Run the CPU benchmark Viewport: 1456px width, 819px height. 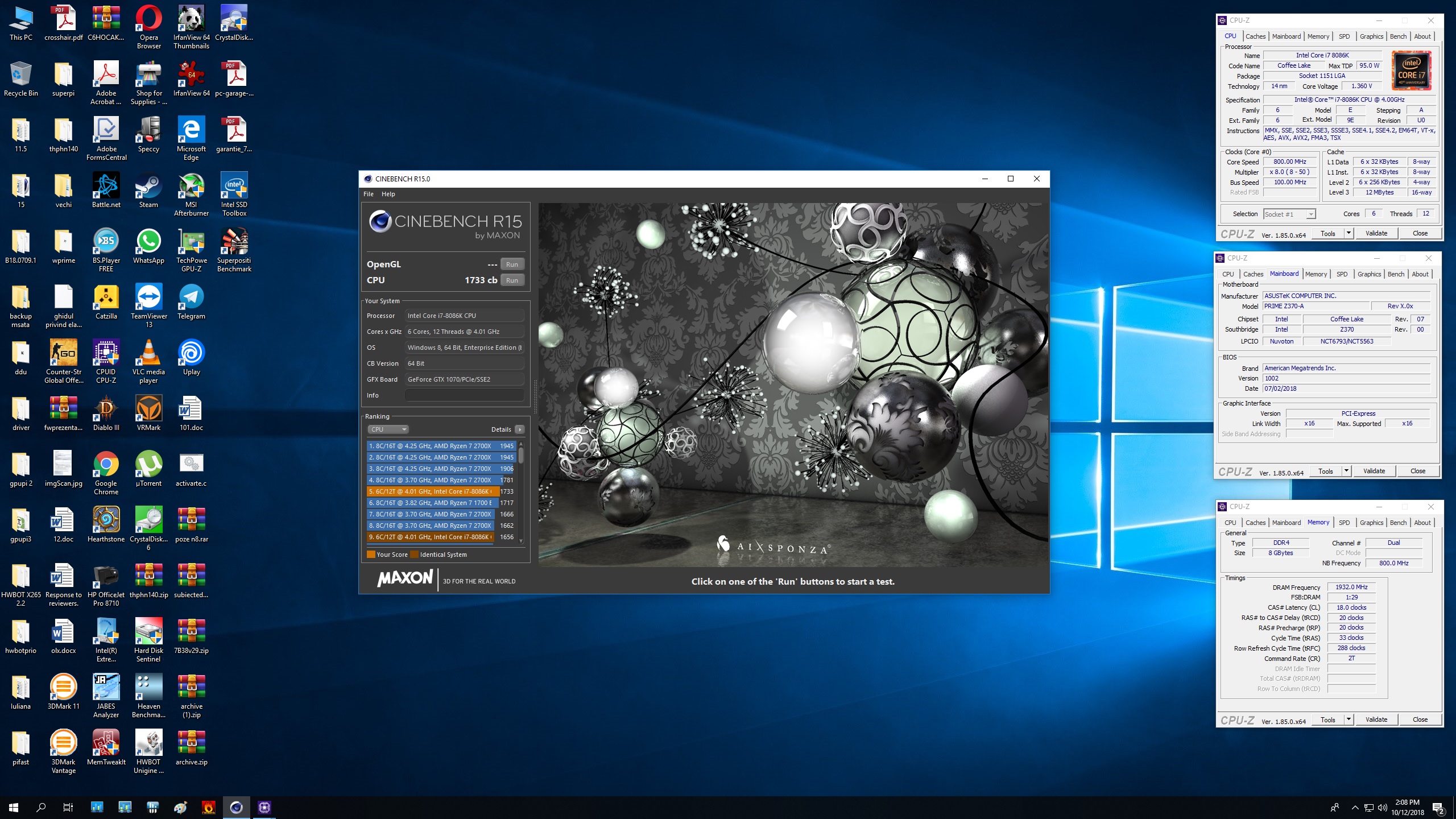pos(512,280)
